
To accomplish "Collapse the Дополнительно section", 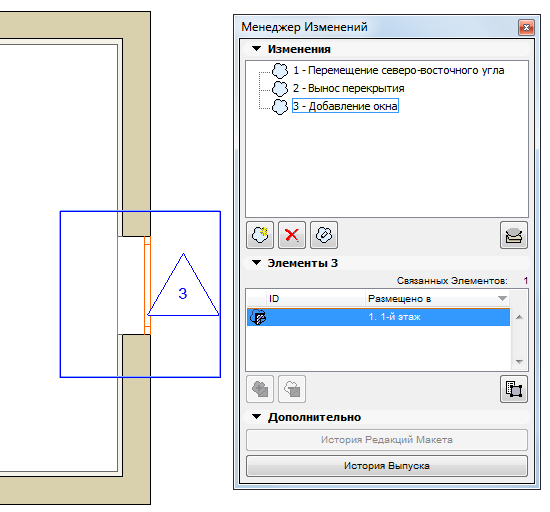I will (x=257, y=417).
